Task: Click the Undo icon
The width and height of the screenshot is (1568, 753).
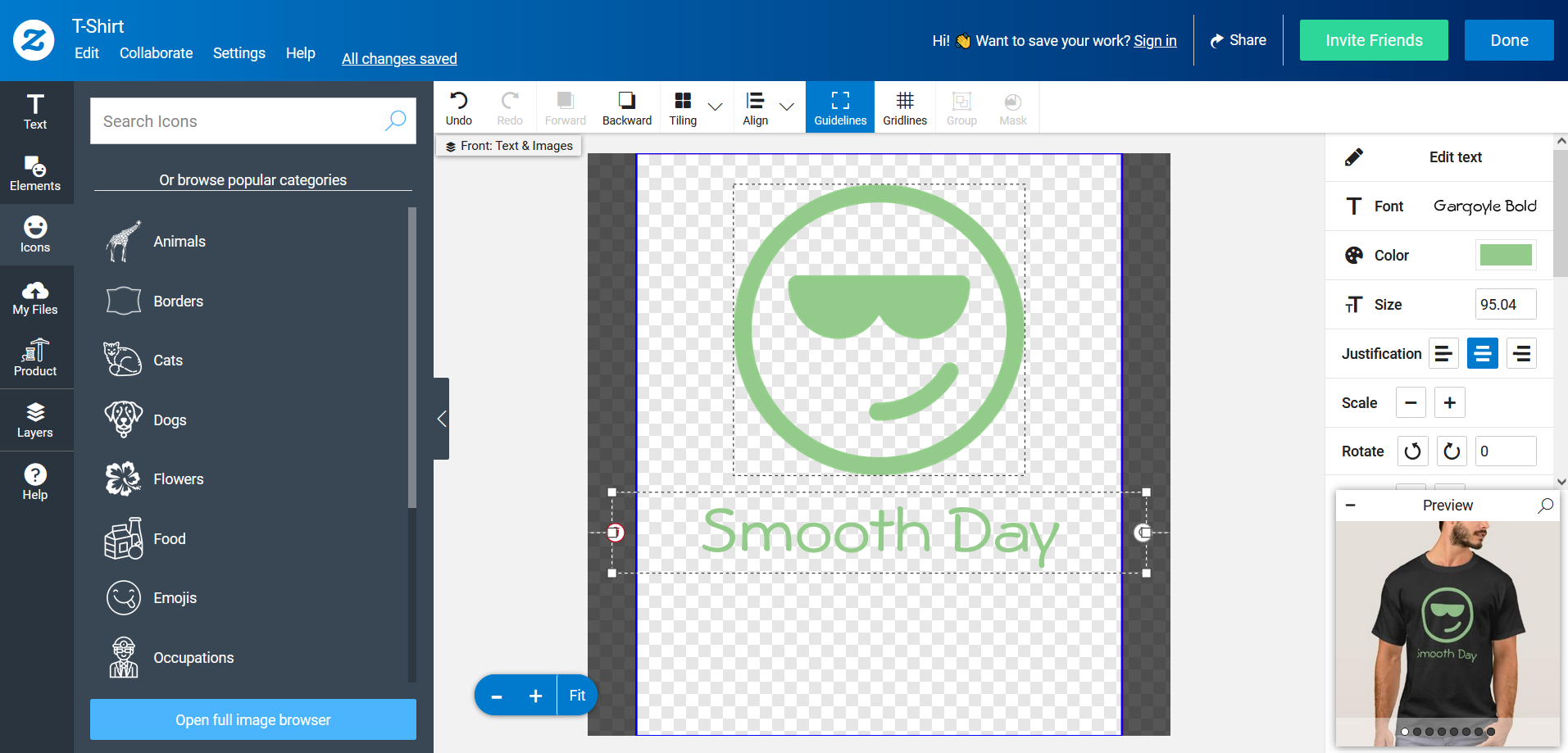Action: (x=458, y=108)
